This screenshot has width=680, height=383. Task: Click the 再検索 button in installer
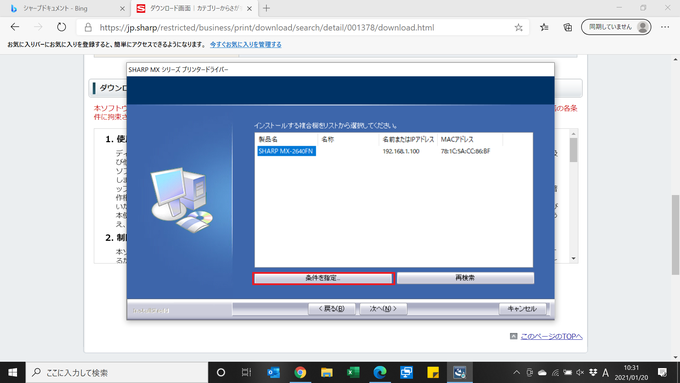pyautogui.click(x=465, y=278)
